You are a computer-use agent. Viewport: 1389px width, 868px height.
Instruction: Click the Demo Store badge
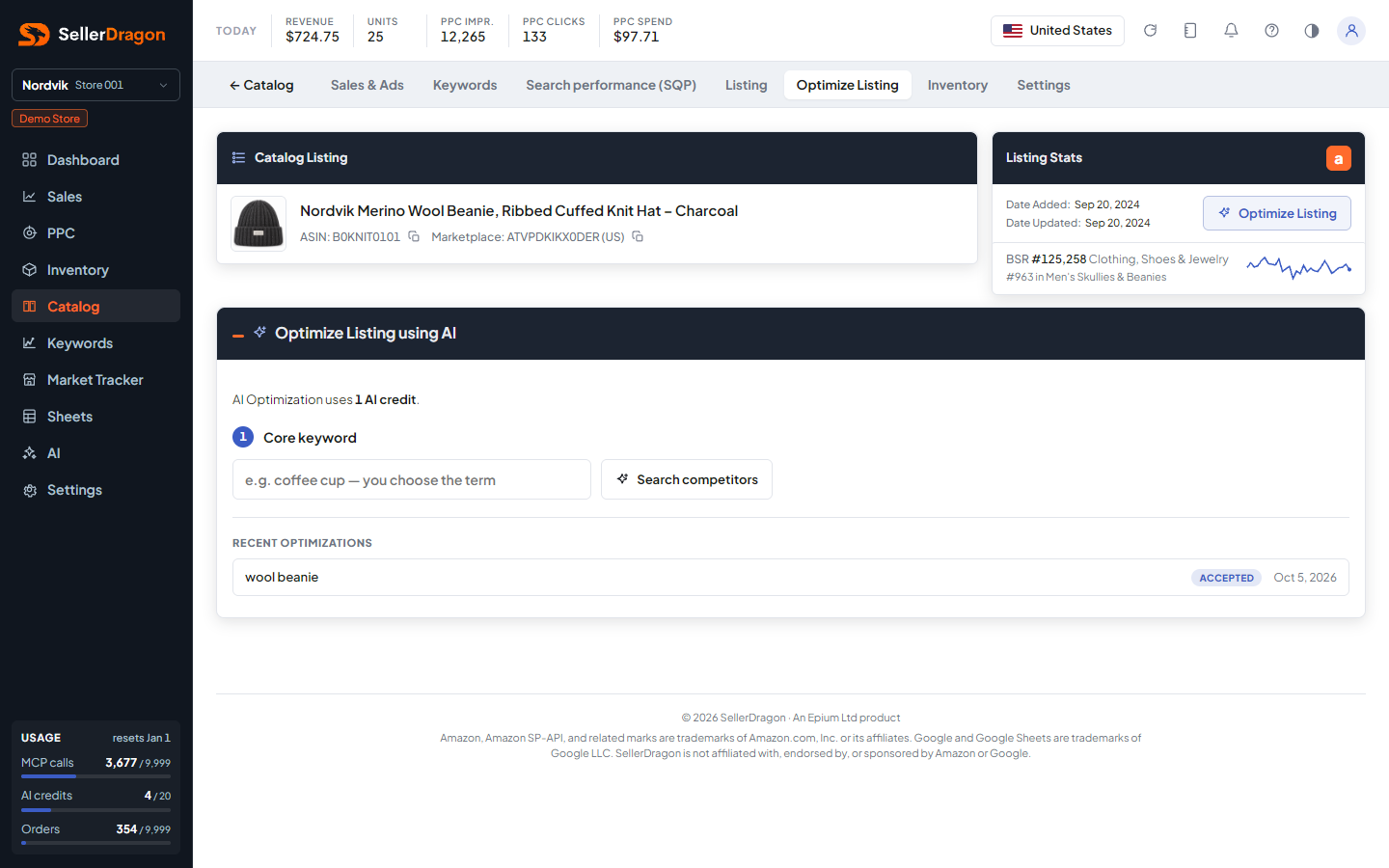pos(49,119)
